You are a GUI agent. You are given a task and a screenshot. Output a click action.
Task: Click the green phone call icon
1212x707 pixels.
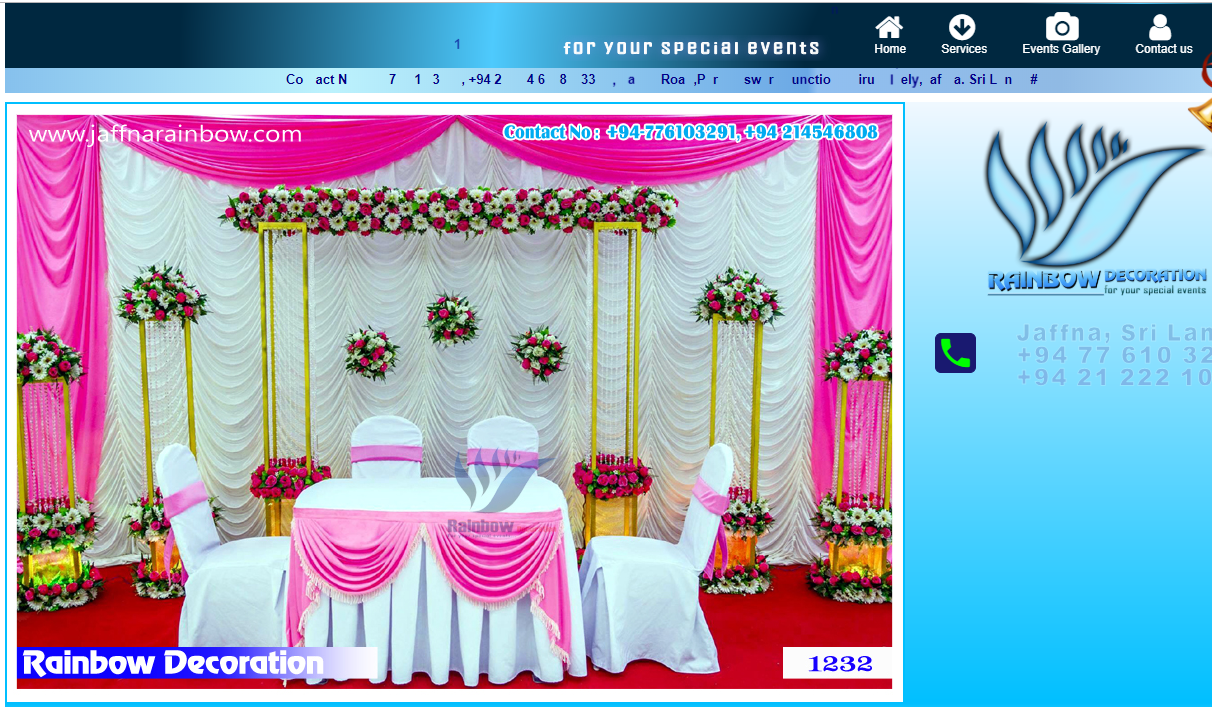955,353
